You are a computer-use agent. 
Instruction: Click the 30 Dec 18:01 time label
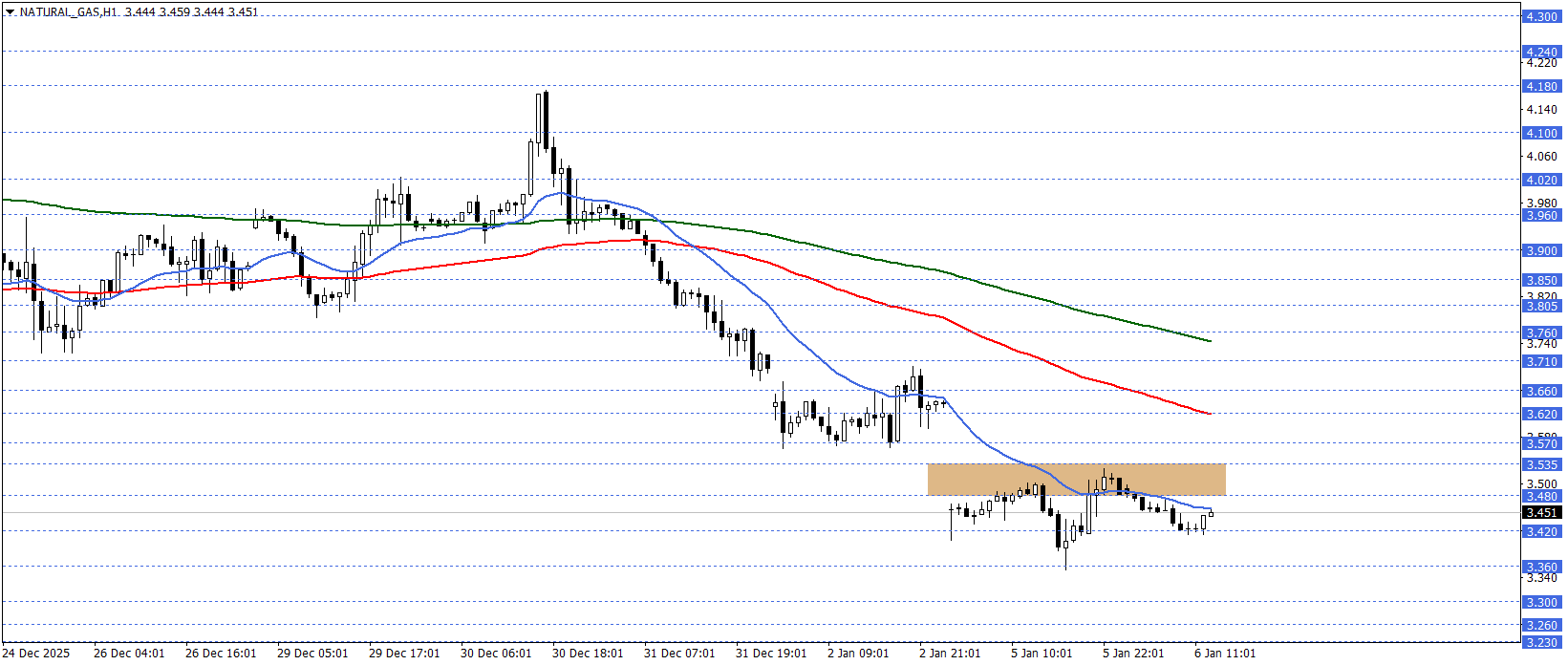coord(588,654)
